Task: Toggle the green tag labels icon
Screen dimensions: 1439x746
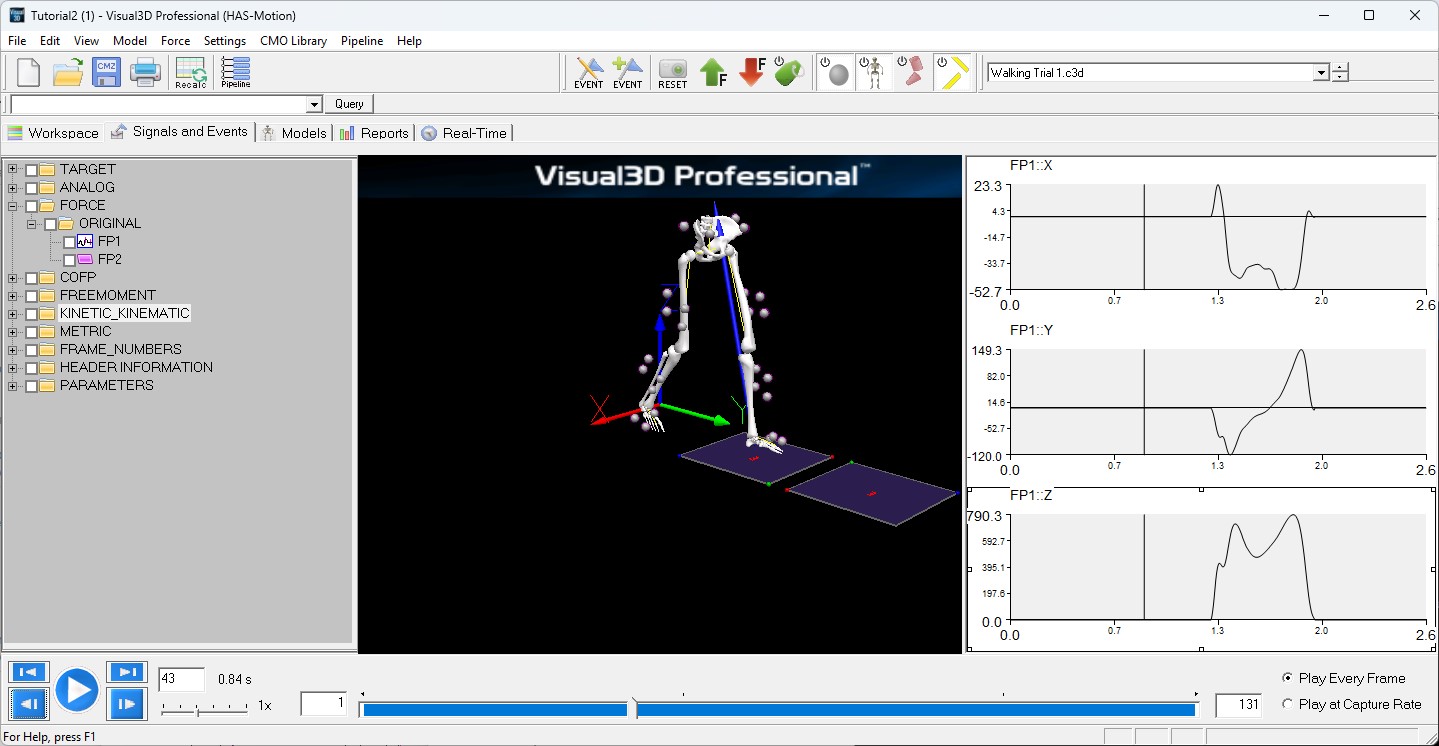Action: coord(790,73)
